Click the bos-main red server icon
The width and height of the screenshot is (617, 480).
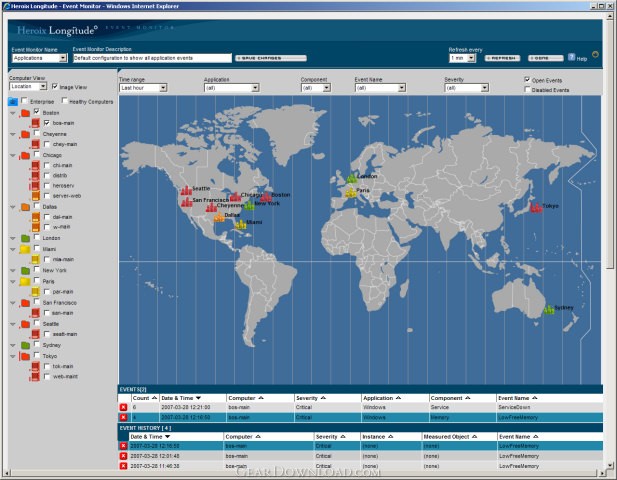pos(35,123)
